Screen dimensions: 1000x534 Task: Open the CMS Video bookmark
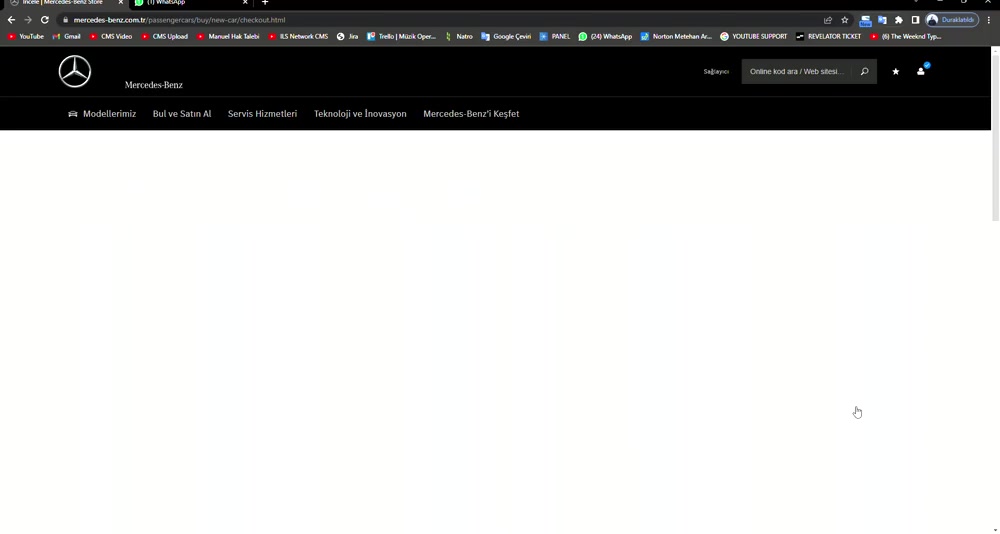110,36
